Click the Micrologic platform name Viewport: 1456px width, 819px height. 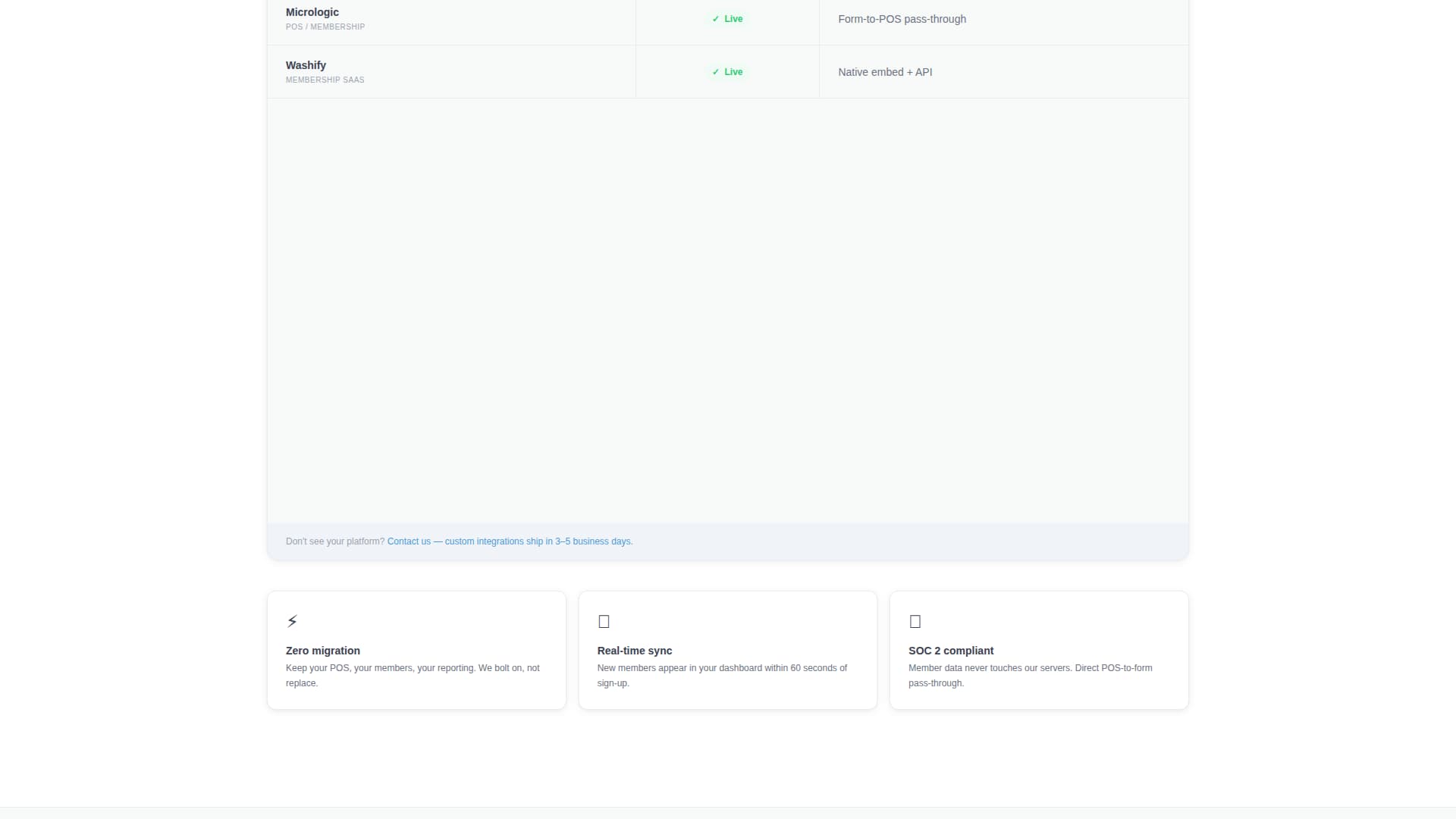pyautogui.click(x=312, y=12)
